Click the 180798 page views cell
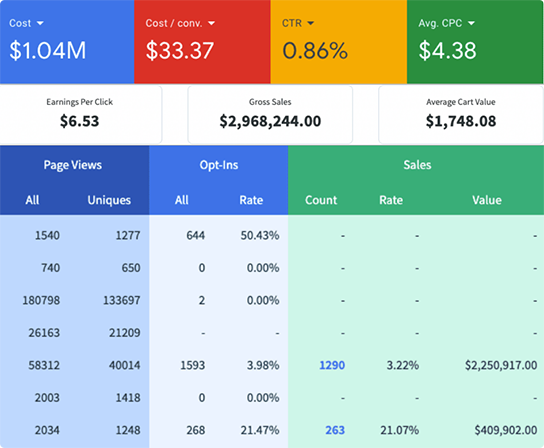Screen dimensions: 544x448 coord(41,300)
